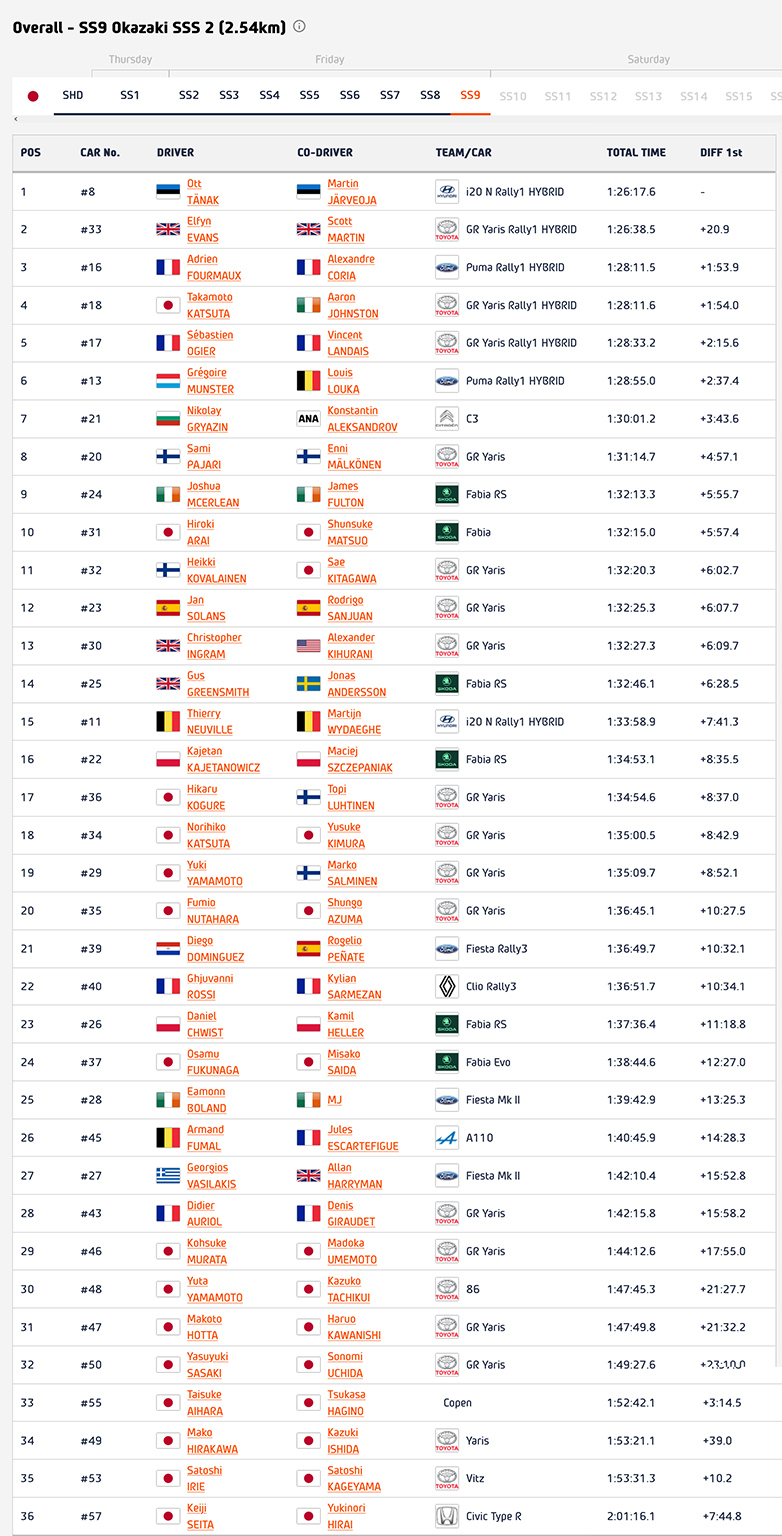
Task: Click the Renault logo next to Clio Rally3
Action: 446,987
